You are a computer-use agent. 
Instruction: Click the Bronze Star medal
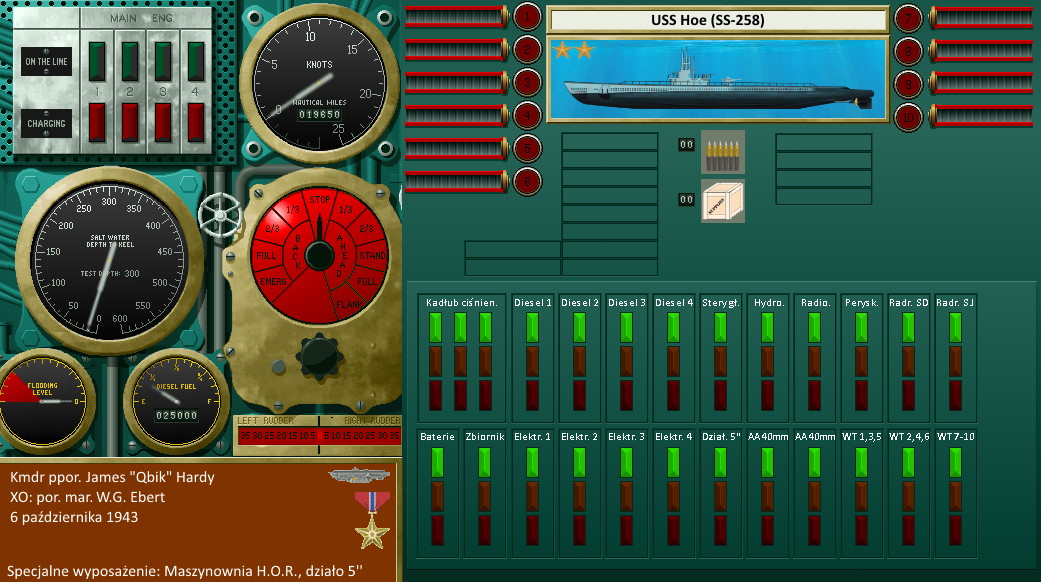375,517
